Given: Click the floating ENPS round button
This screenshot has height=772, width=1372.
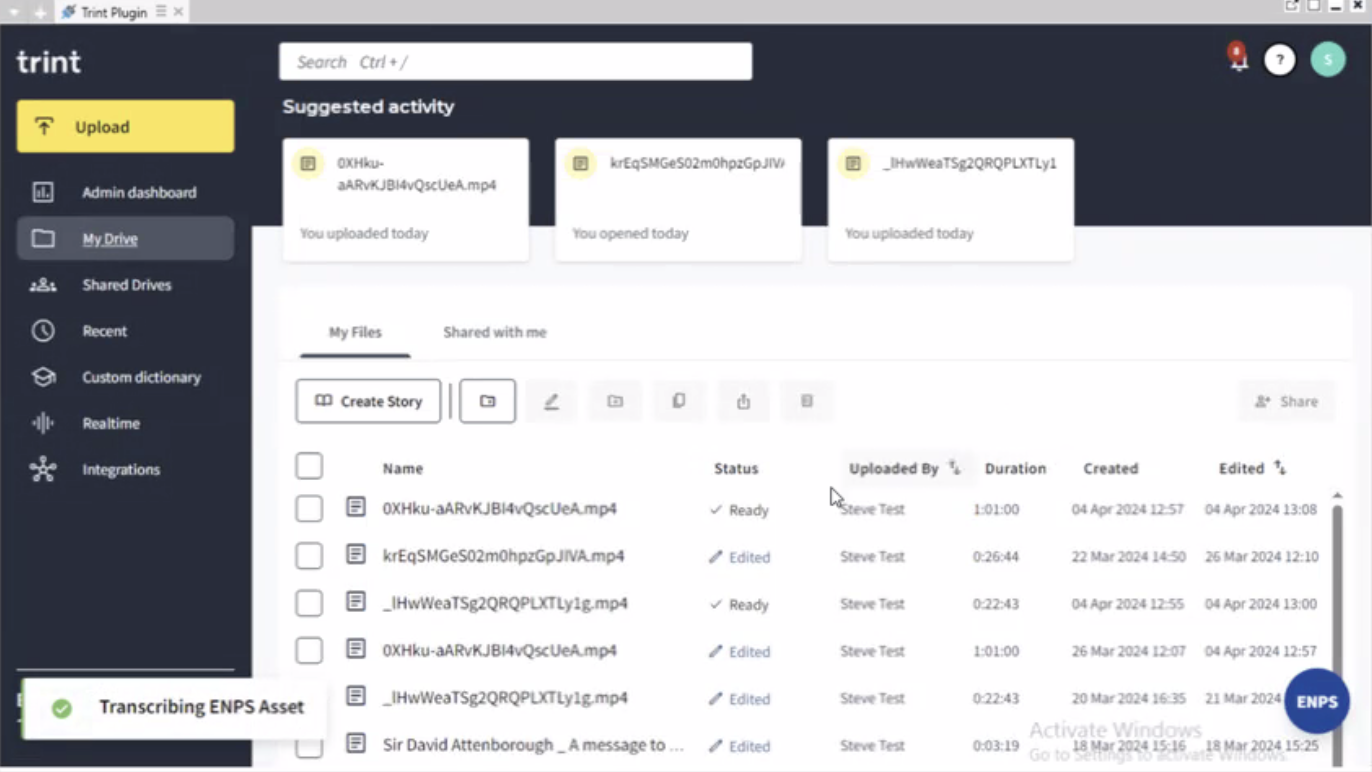Looking at the screenshot, I should 1317,702.
